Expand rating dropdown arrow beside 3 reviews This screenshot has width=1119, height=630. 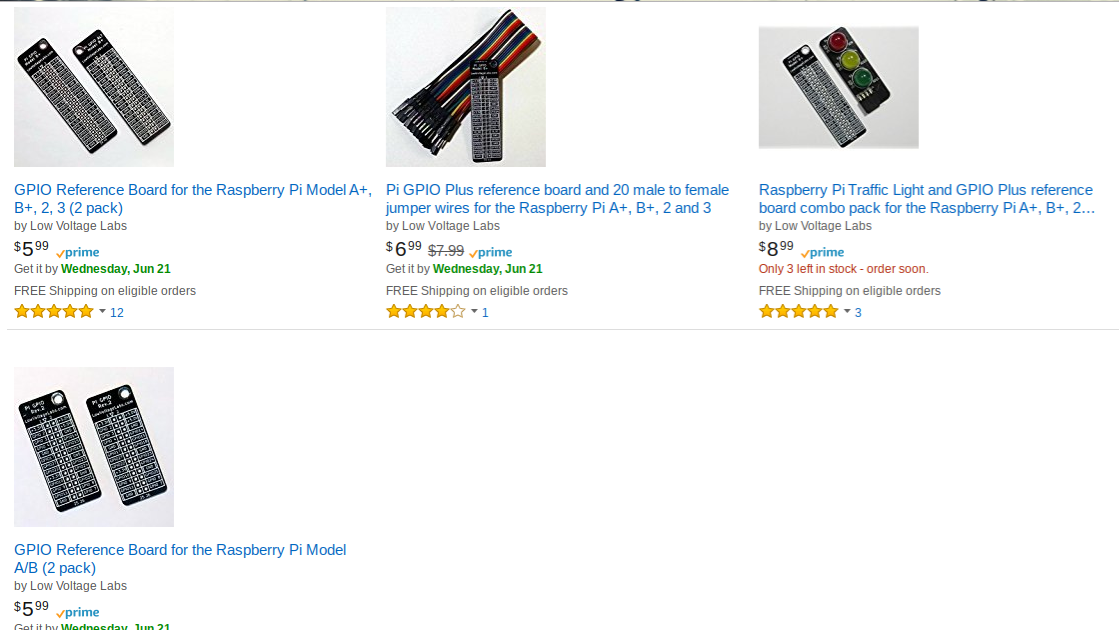pos(847,312)
